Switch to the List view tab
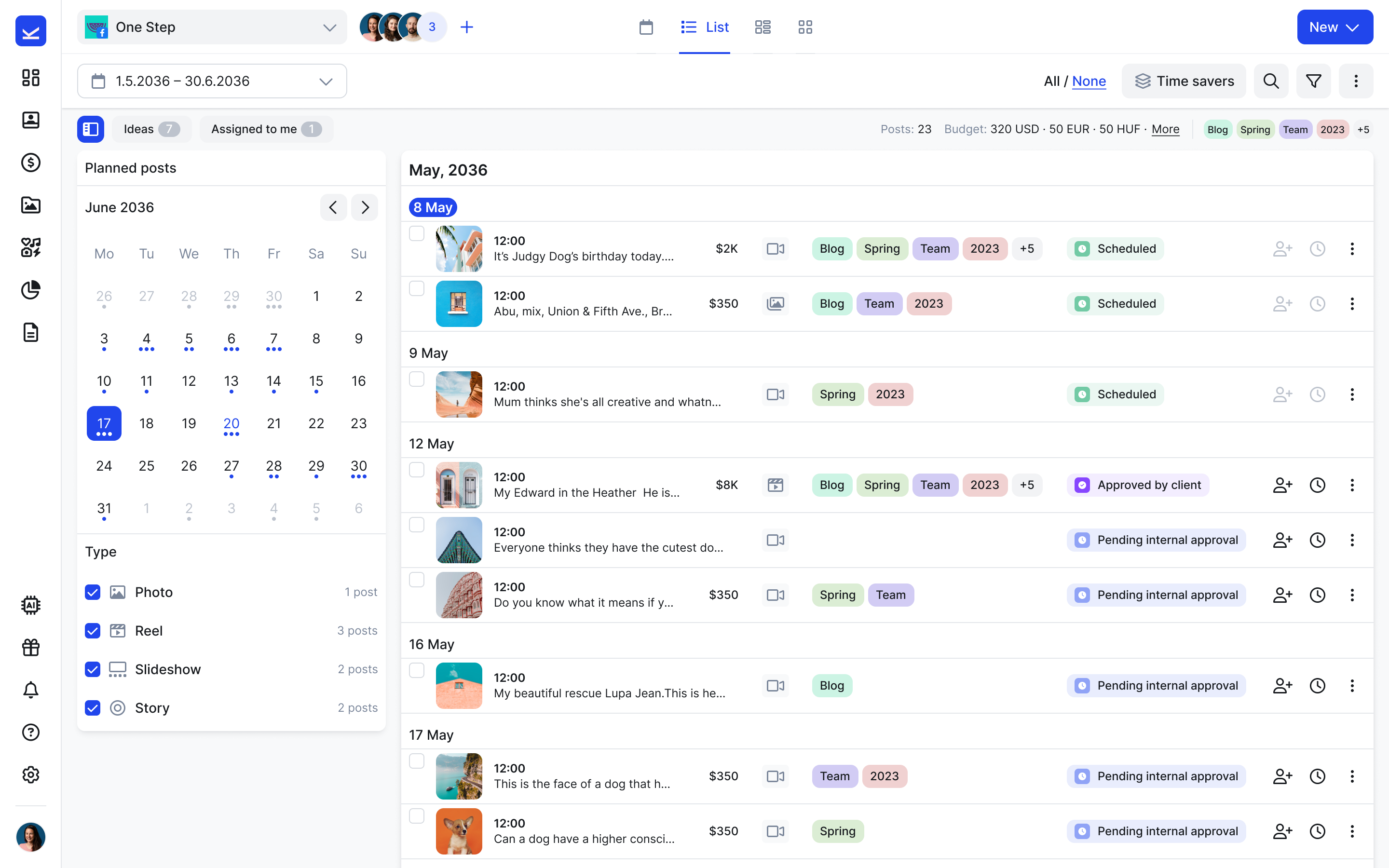The image size is (1389, 868). tap(704, 27)
